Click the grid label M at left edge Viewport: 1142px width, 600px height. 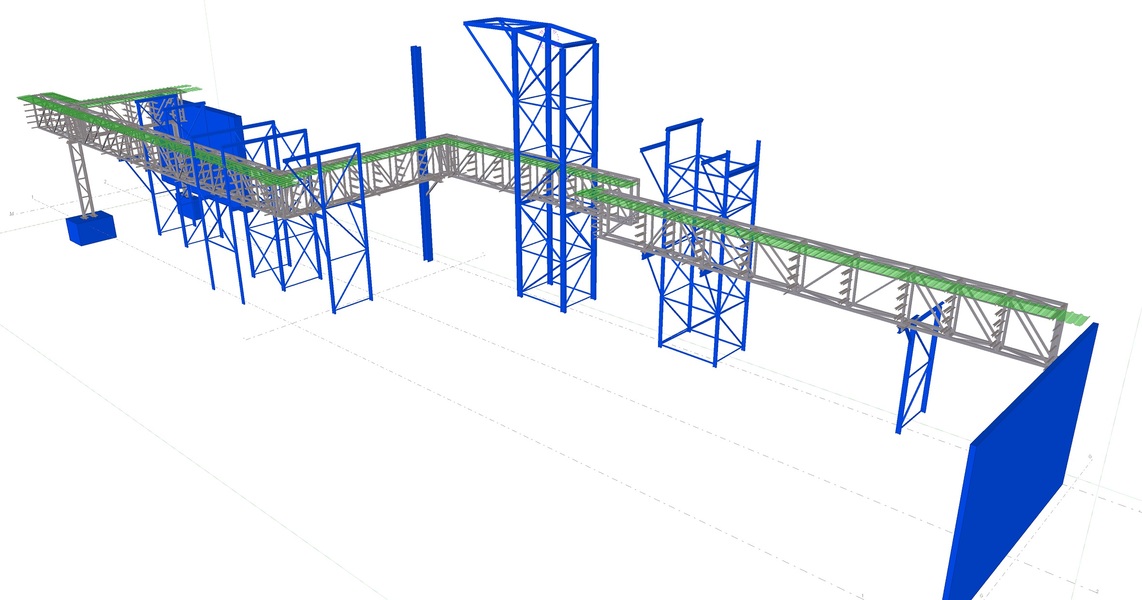[12, 214]
